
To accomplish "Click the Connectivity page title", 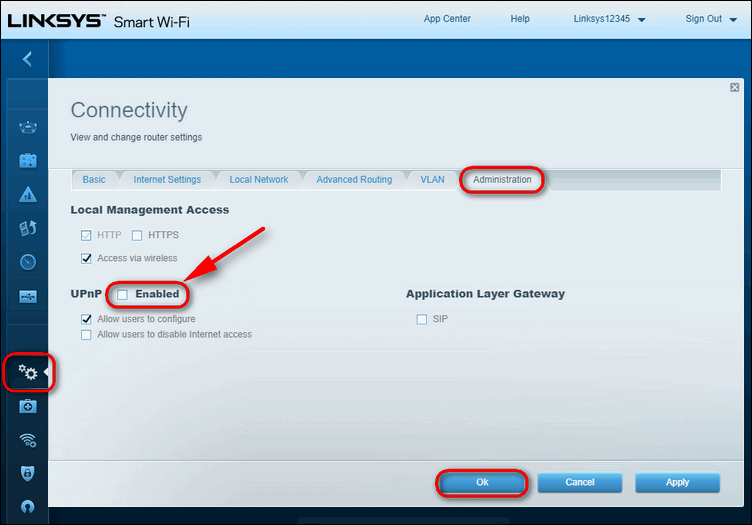I will (129, 110).
